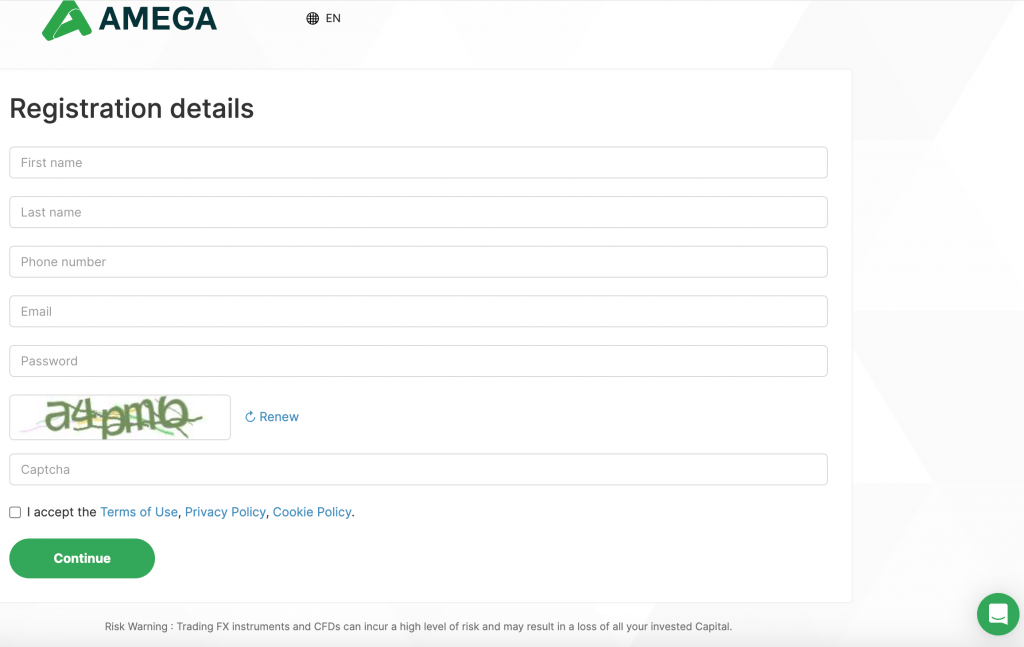Open the Privacy Policy link
This screenshot has height=647, width=1024.
click(x=225, y=512)
